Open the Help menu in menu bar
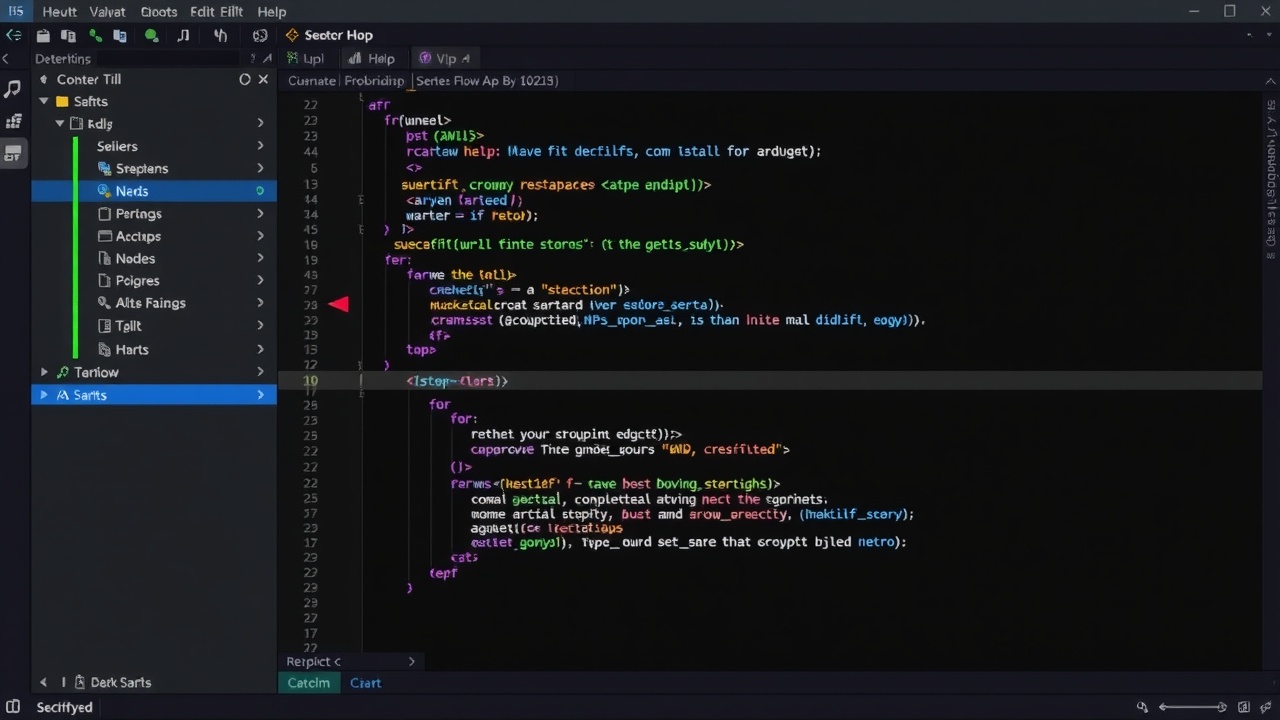The width and height of the screenshot is (1280, 720). tap(272, 12)
